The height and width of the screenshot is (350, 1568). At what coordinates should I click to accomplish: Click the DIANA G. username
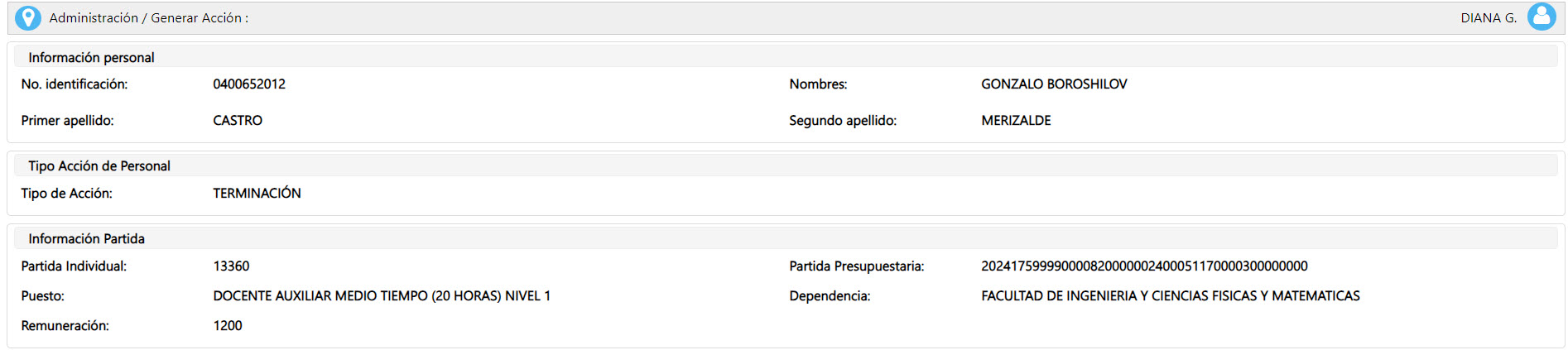coord(1489,17)
